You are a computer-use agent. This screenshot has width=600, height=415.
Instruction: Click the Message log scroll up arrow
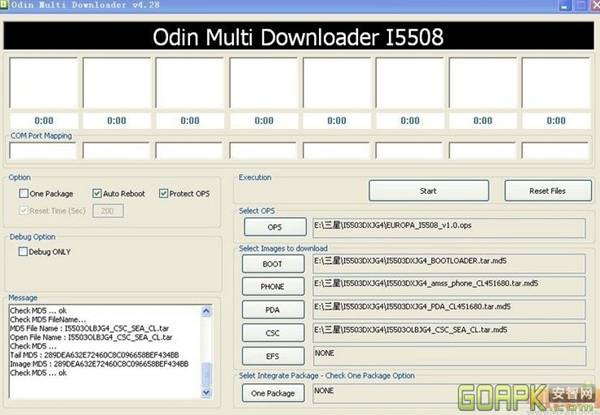(206, 311)
